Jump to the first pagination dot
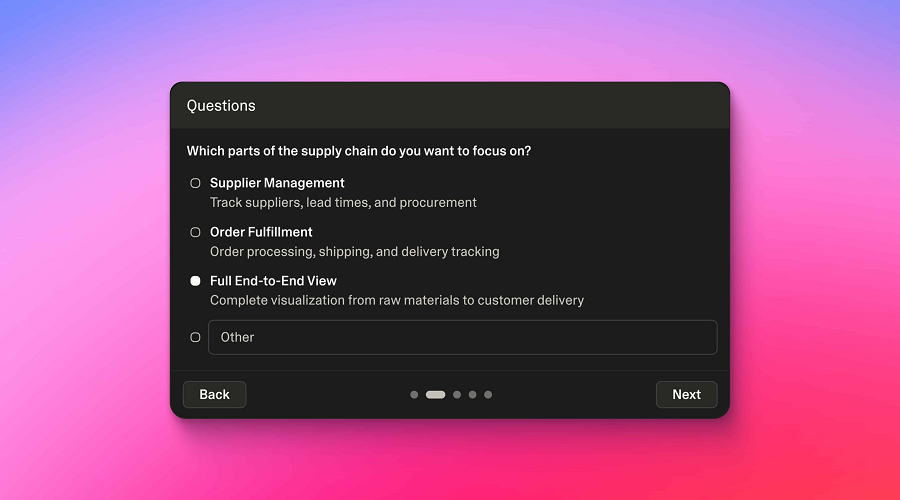The width and height of the screenshot is (900, 500). coord(414,395)
